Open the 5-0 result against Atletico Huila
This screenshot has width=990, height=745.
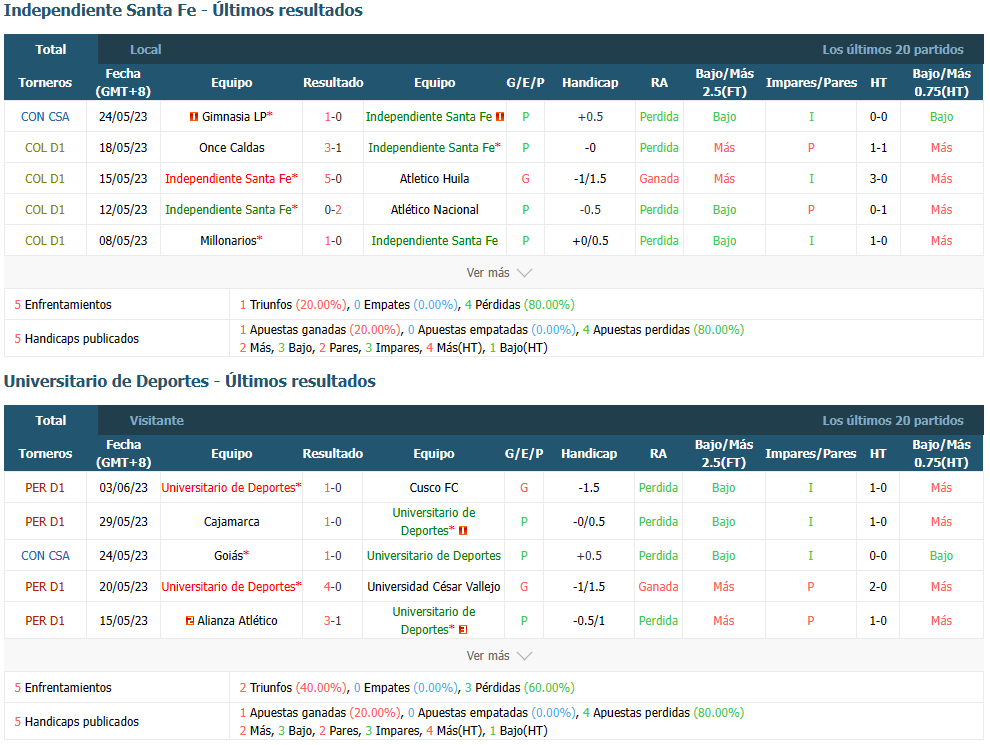click(333, 179)
